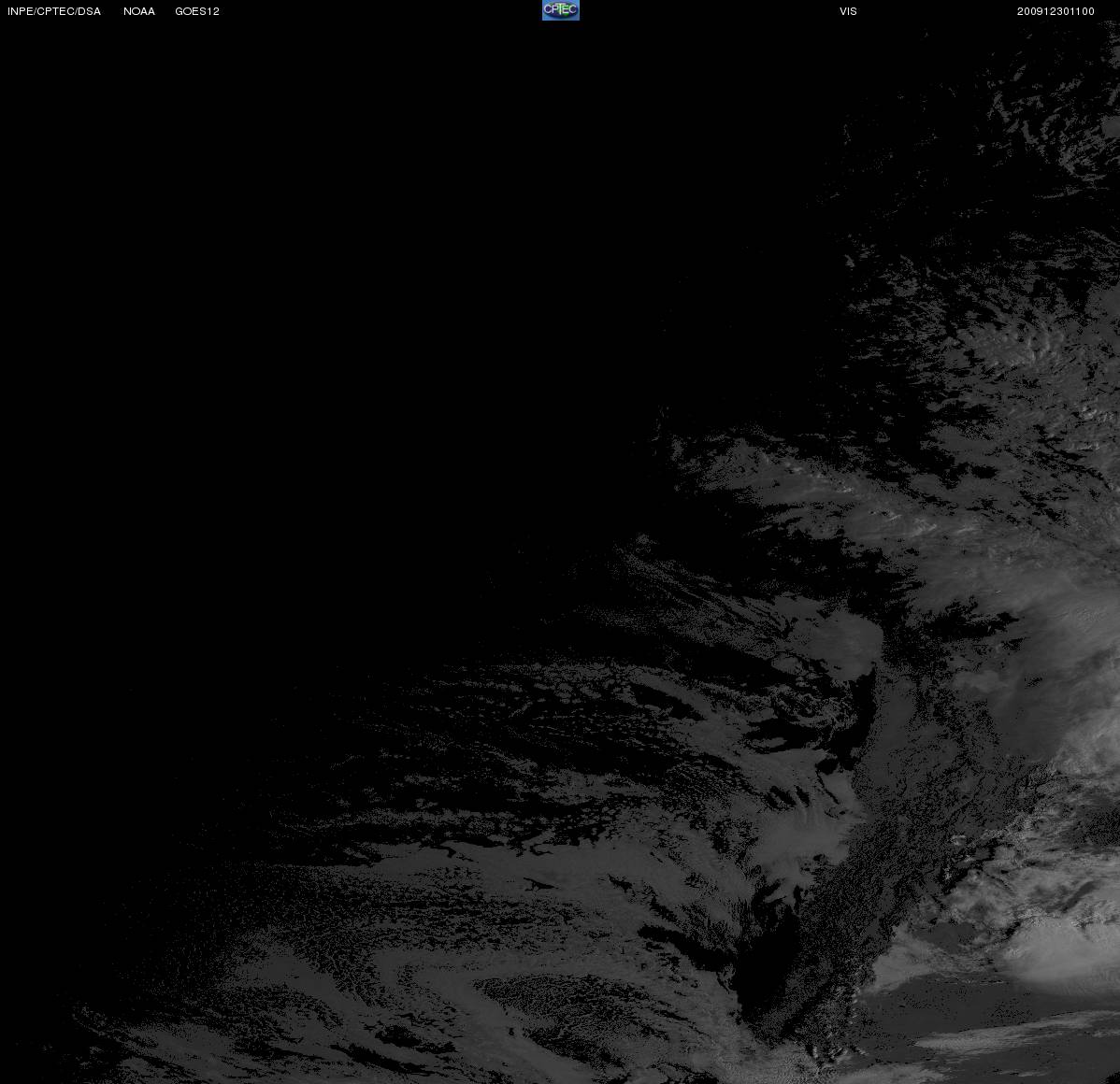Click the INPE/CPTEC/DSA label
This screenshot has height=1084, width=1120.
54,11
